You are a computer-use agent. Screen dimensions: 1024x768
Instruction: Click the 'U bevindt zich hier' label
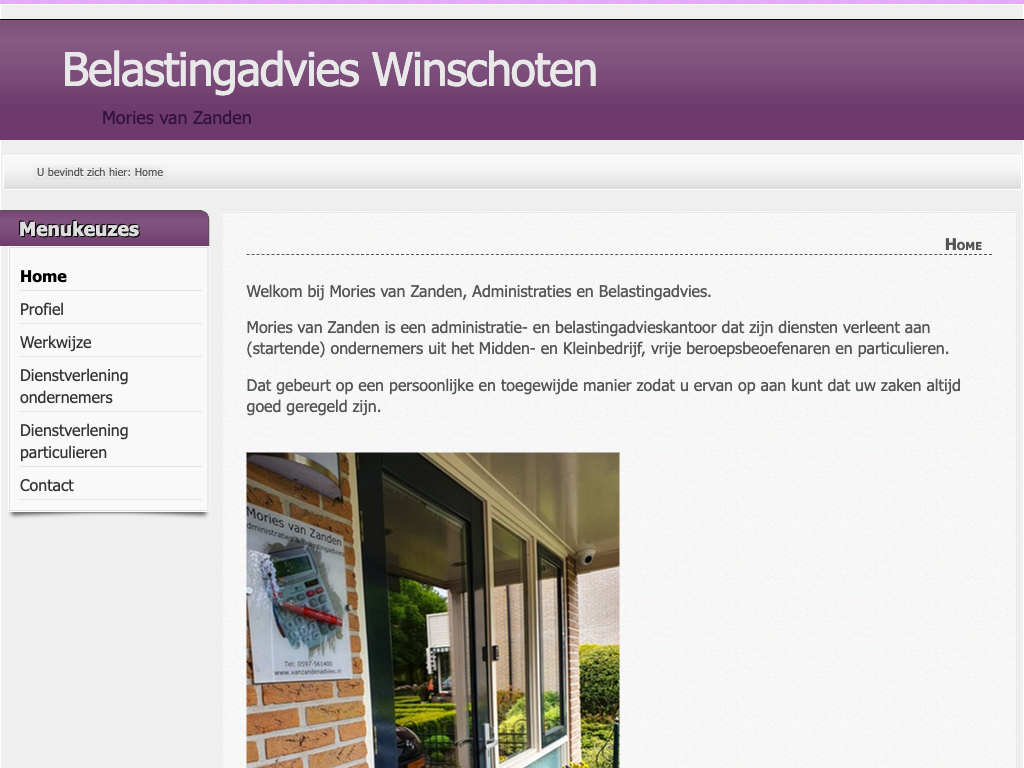[84, 172]
